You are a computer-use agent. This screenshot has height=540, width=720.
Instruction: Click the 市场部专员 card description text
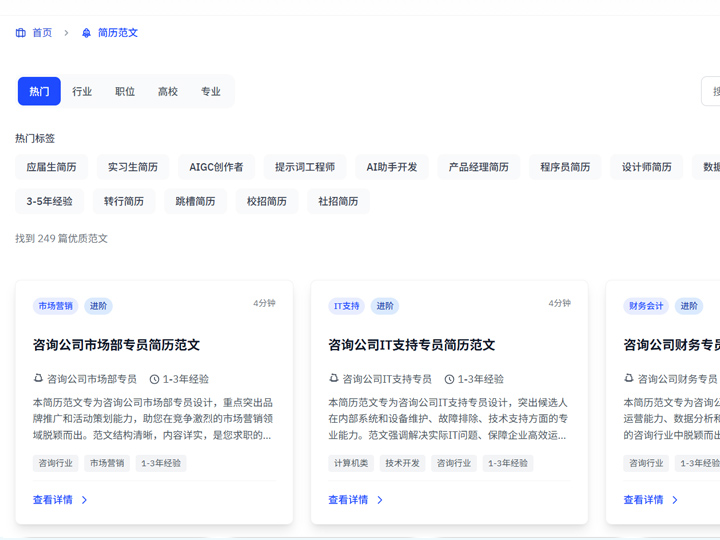pos(153,419)
